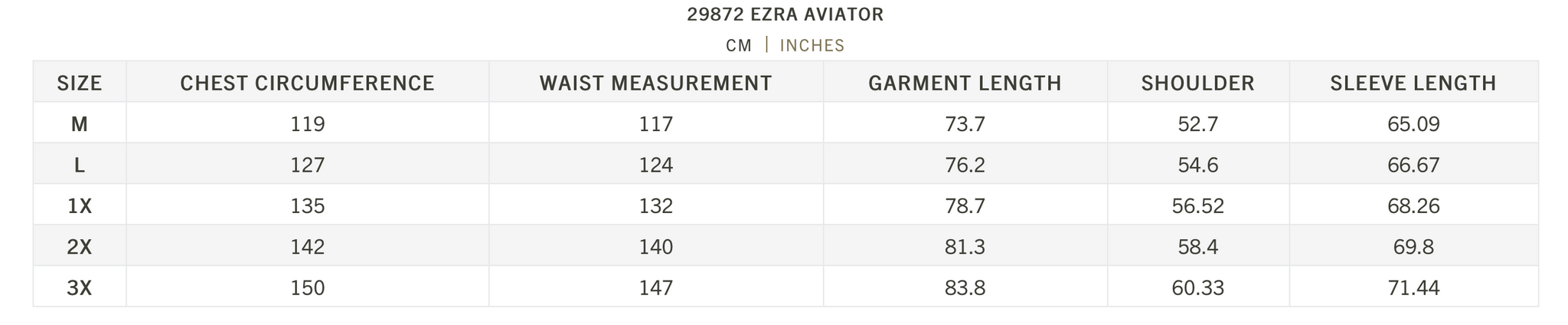Viewport: 1568px width, 325px height.
Task: Click chest value 150 for size 3X
Action: (x=308, y=288)
